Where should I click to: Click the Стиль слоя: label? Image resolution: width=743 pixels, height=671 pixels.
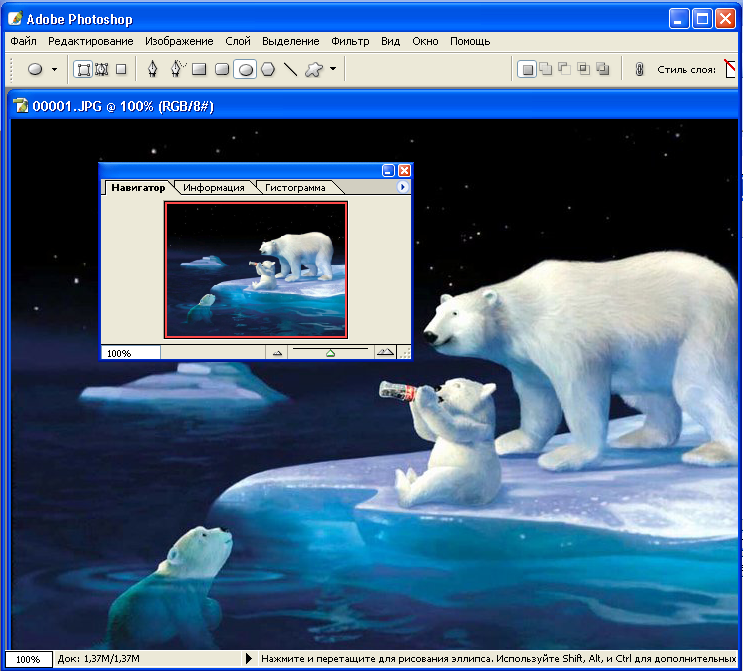[x=686, y=70]
